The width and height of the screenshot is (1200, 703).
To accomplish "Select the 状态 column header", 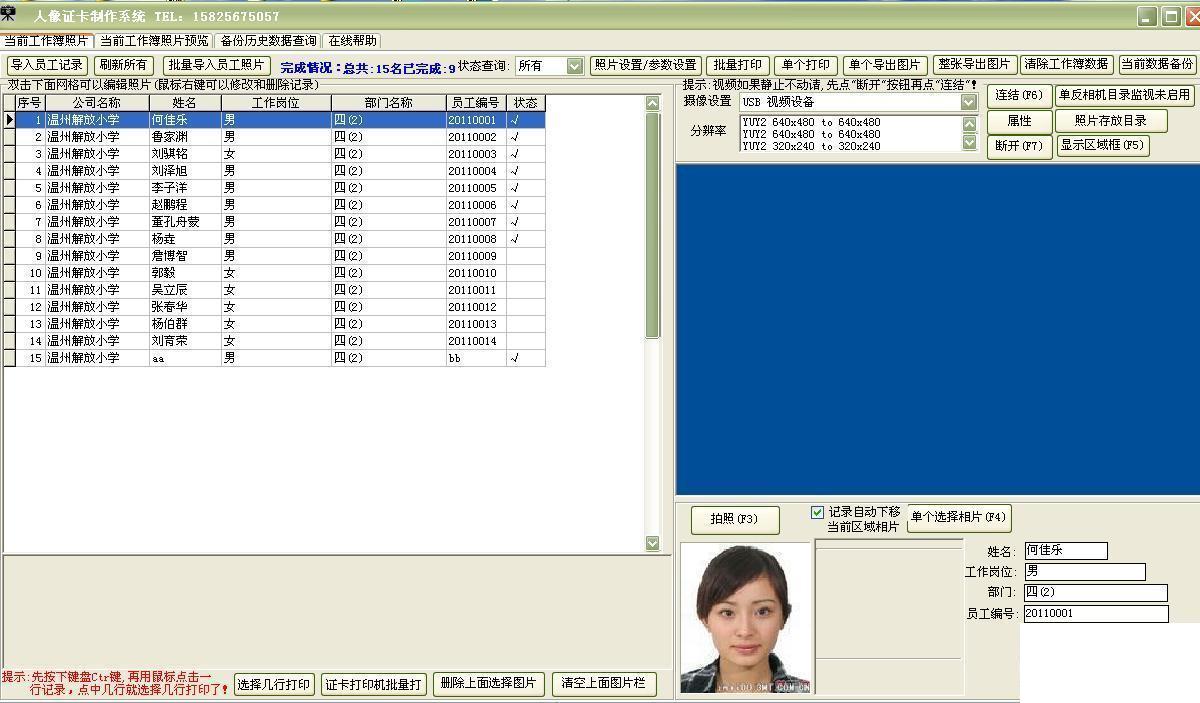I will (526, 103).
